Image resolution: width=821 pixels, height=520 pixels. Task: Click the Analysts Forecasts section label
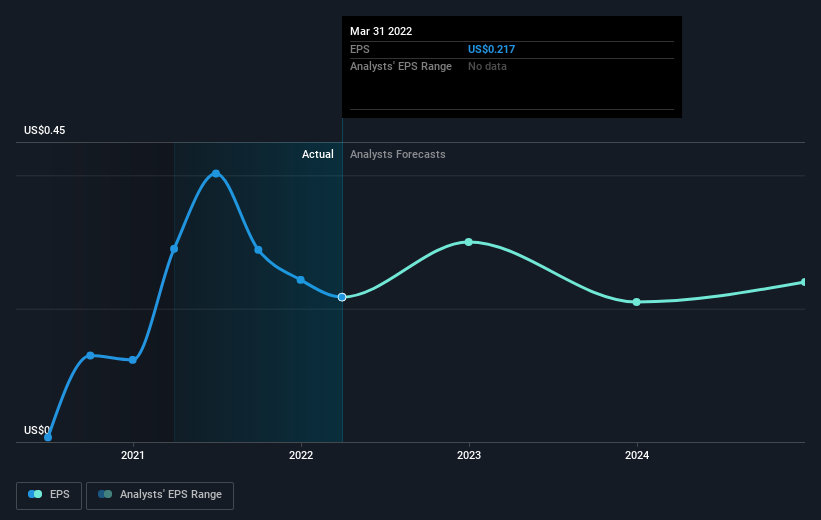point(398,155)
